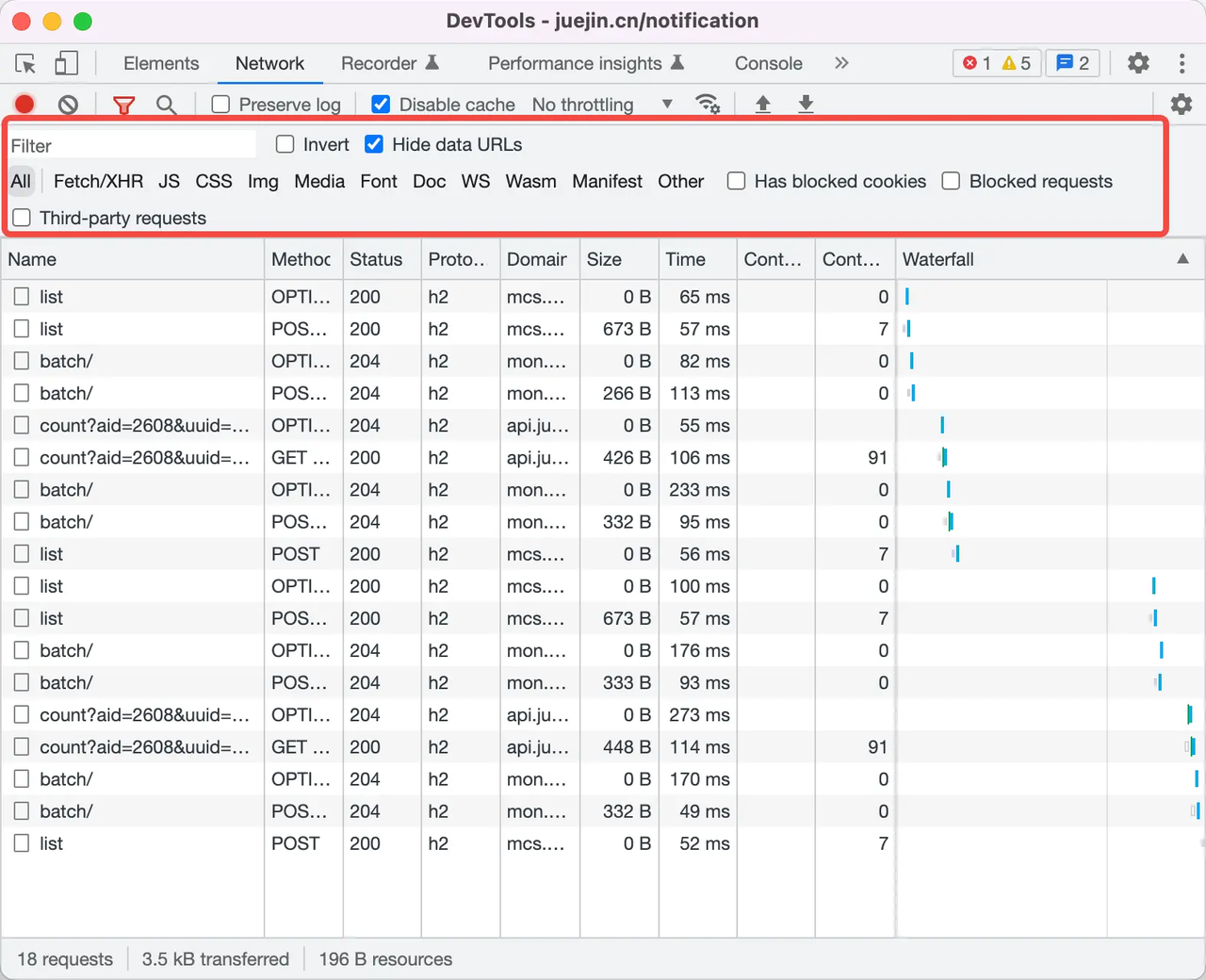Click the Filter text input field

click(x=132, y=145)
